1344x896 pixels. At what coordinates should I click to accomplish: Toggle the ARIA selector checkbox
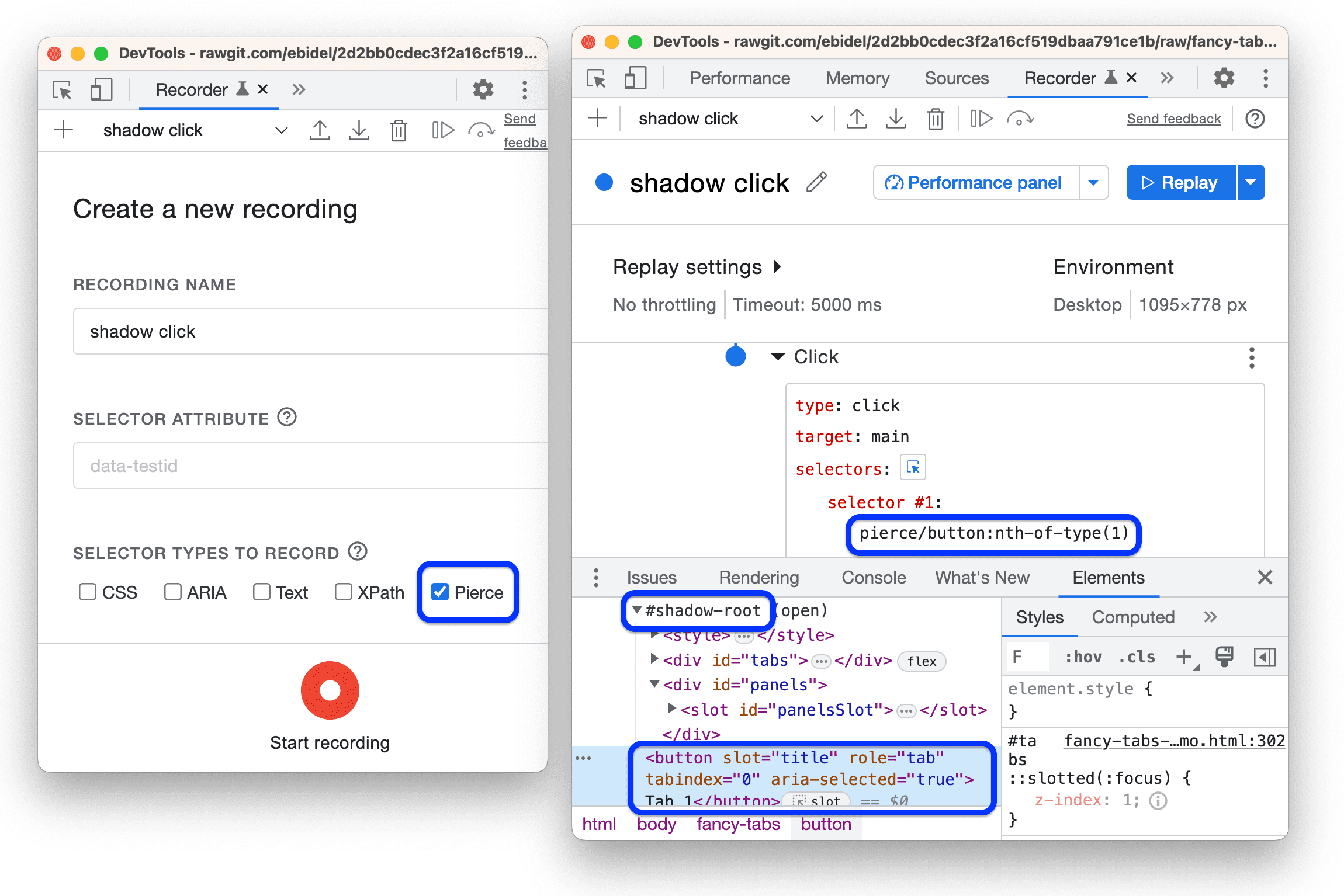point(172,592)
